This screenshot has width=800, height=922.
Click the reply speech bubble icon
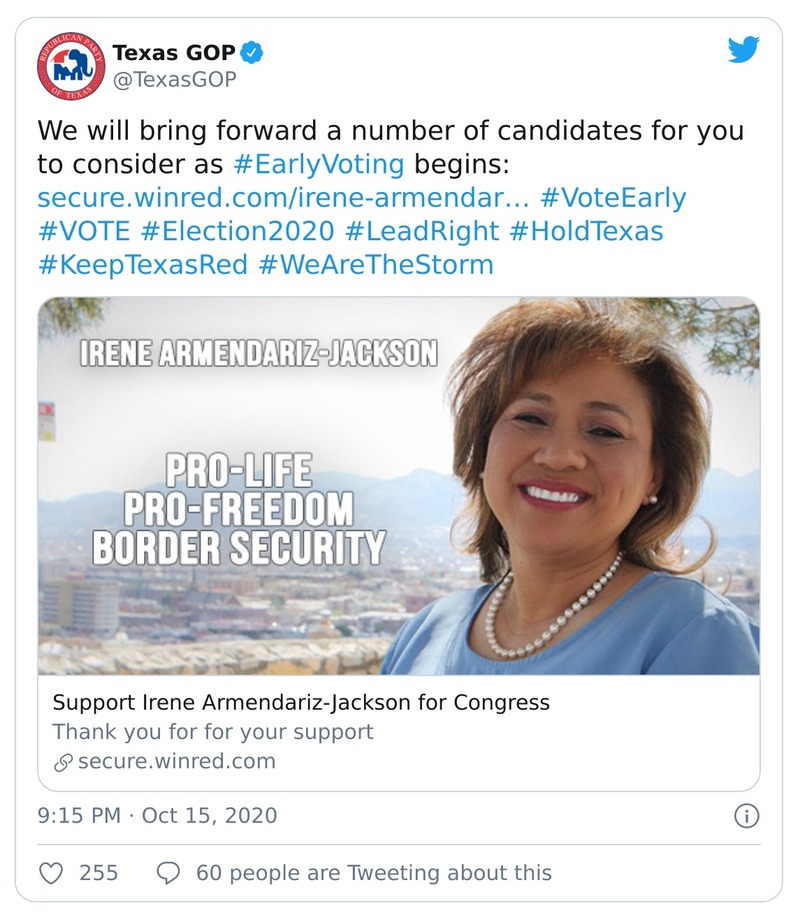[168, 873]
